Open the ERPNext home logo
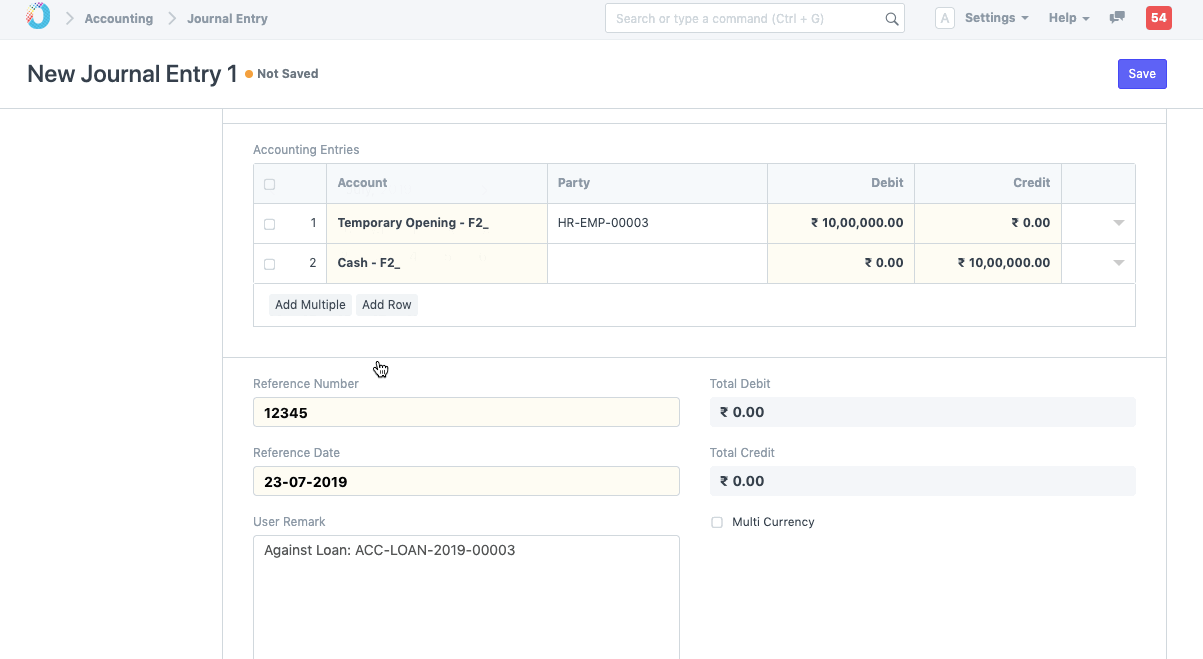1203x659 pixels. click(38, 17)
